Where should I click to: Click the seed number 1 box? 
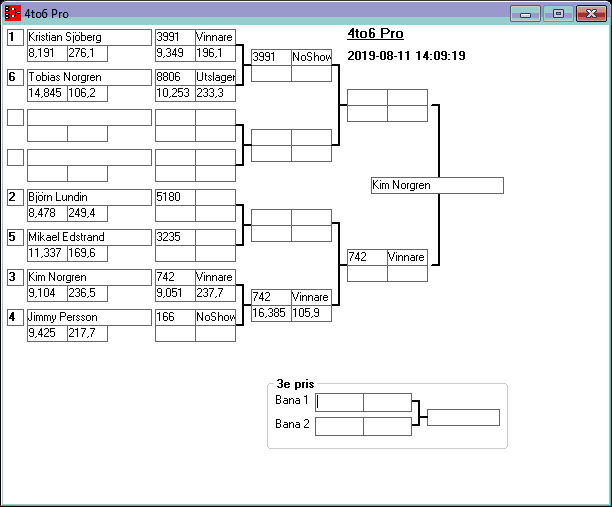14,37
